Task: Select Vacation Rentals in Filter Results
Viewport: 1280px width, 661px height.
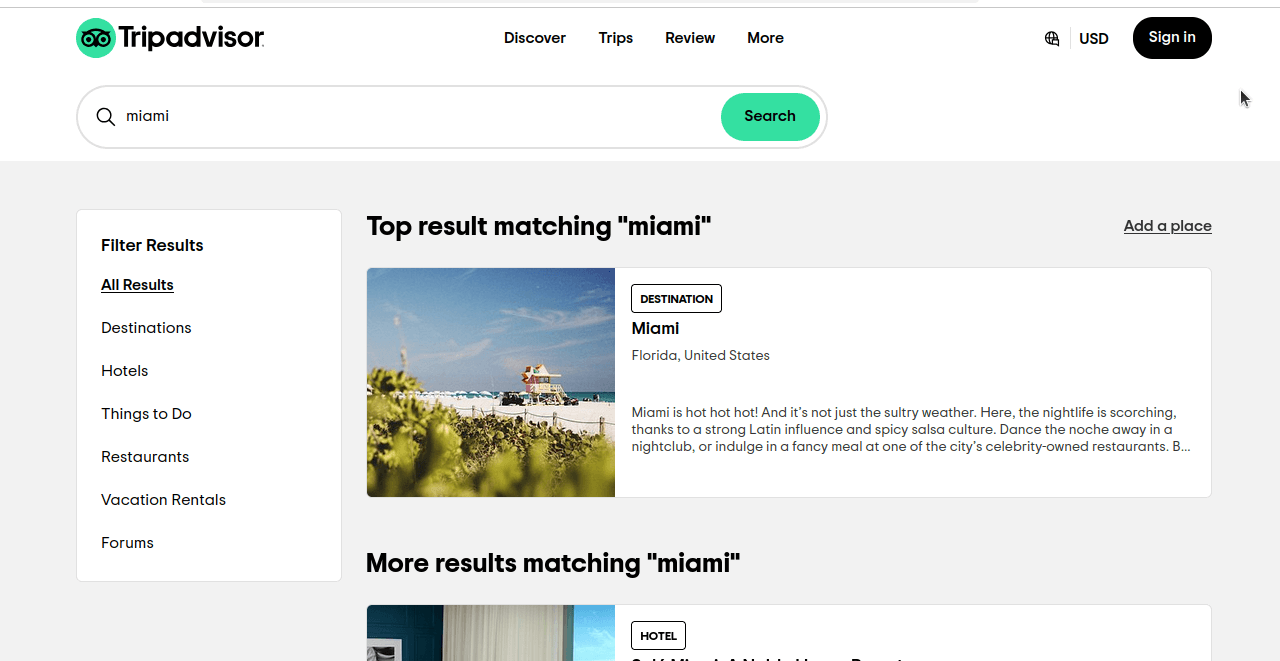Action: 163,499
